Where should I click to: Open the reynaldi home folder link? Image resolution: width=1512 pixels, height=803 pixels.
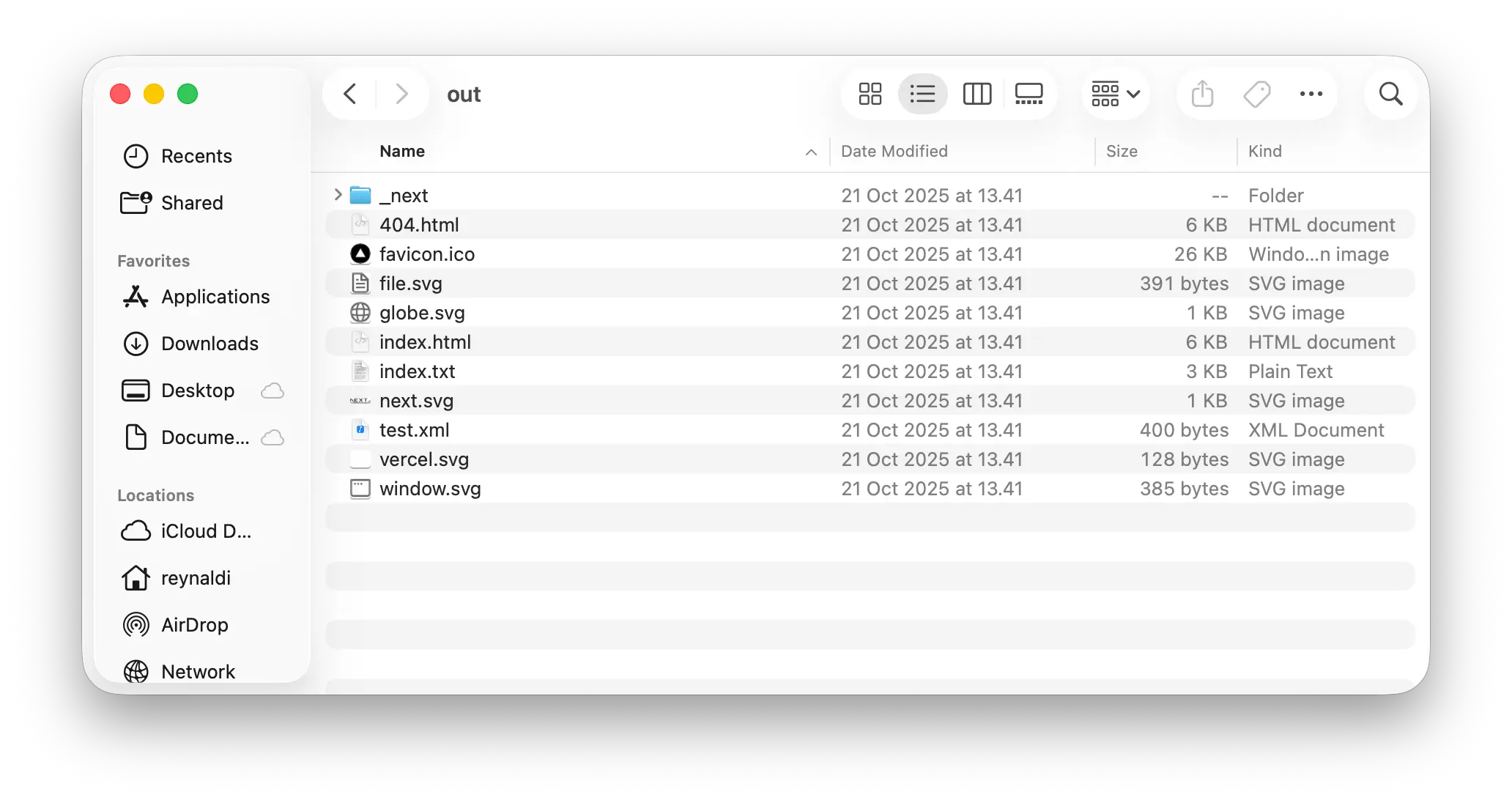195,577
